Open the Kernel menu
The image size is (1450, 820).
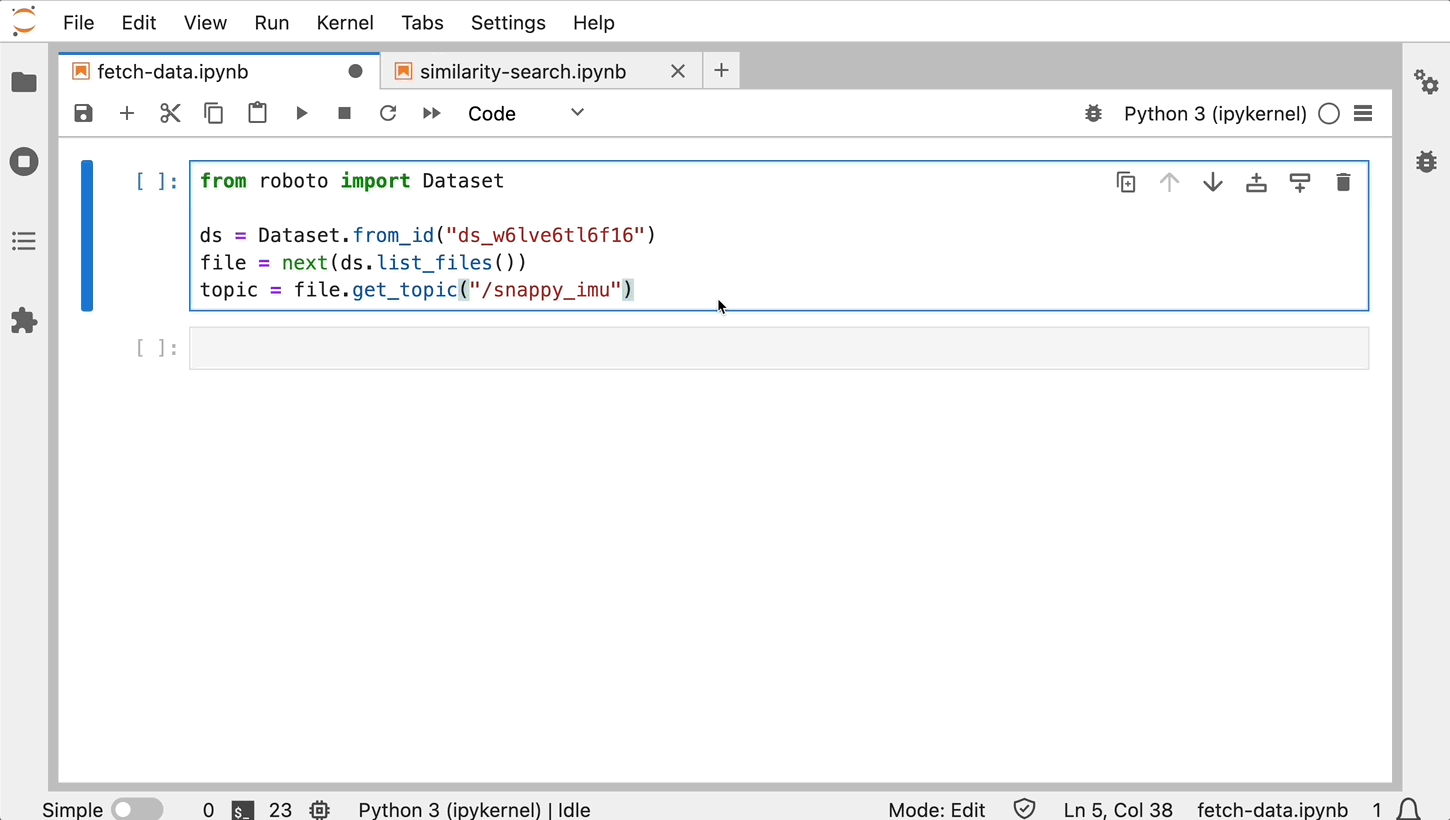point(344,22)
